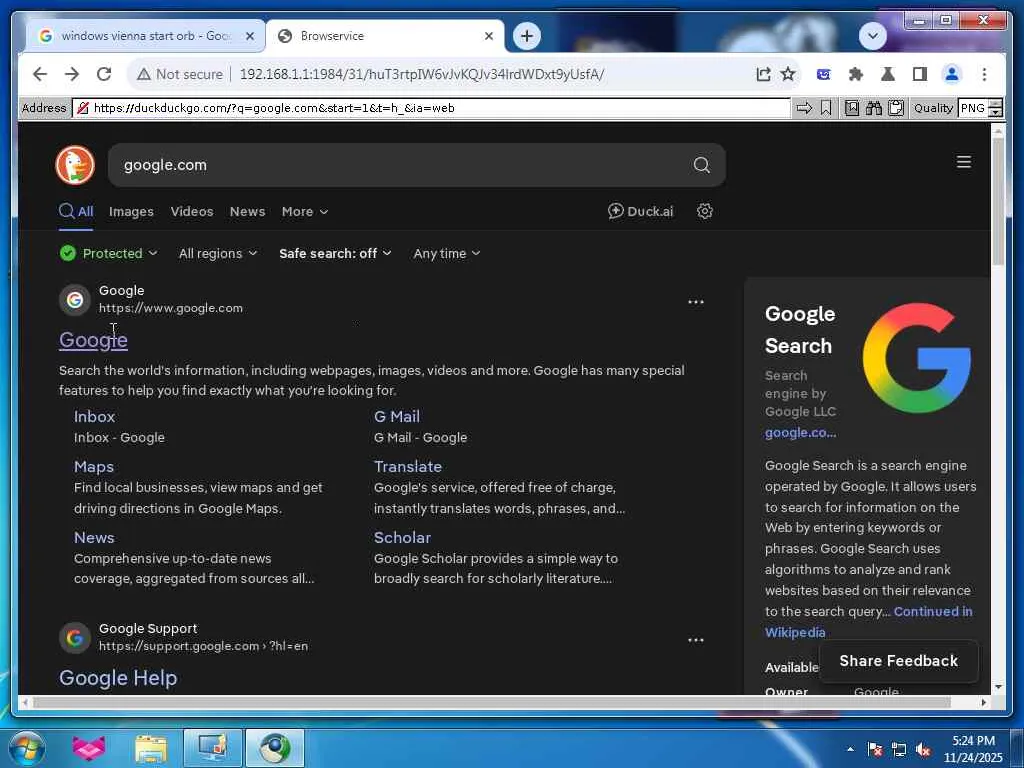Select the All results tab
The width and height of the screenshot is (1024, 768).
pos(76,212)
